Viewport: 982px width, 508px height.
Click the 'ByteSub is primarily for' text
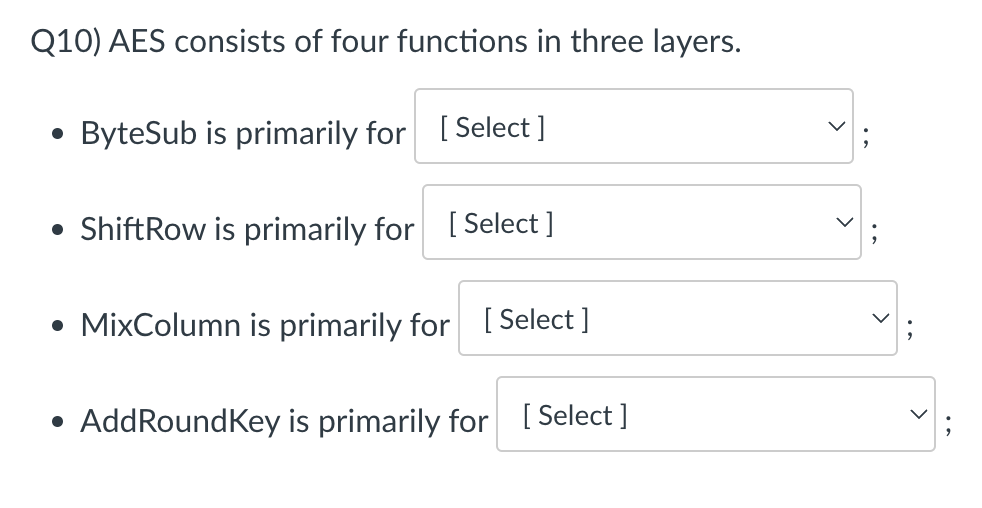coord(243,133)
